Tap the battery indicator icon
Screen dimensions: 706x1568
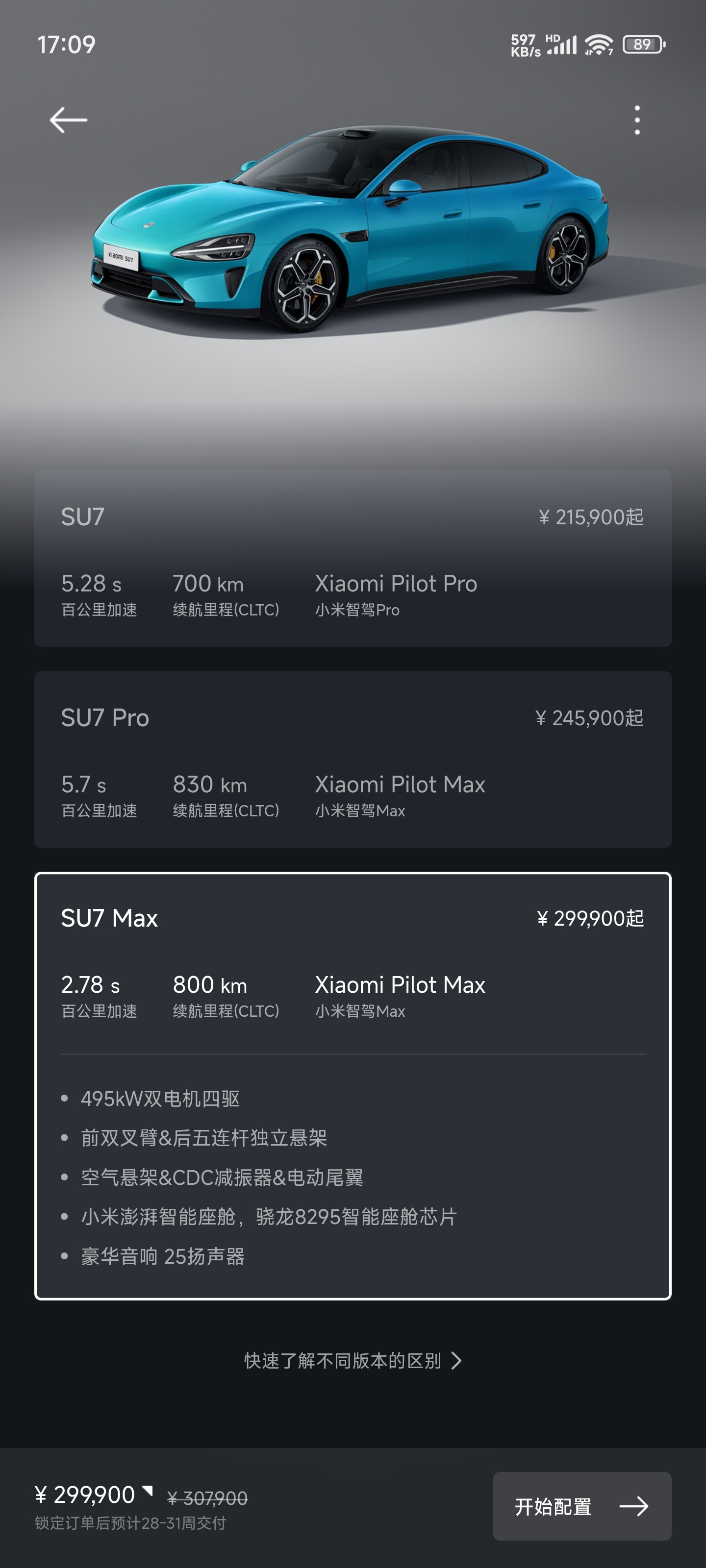point(644,45)
